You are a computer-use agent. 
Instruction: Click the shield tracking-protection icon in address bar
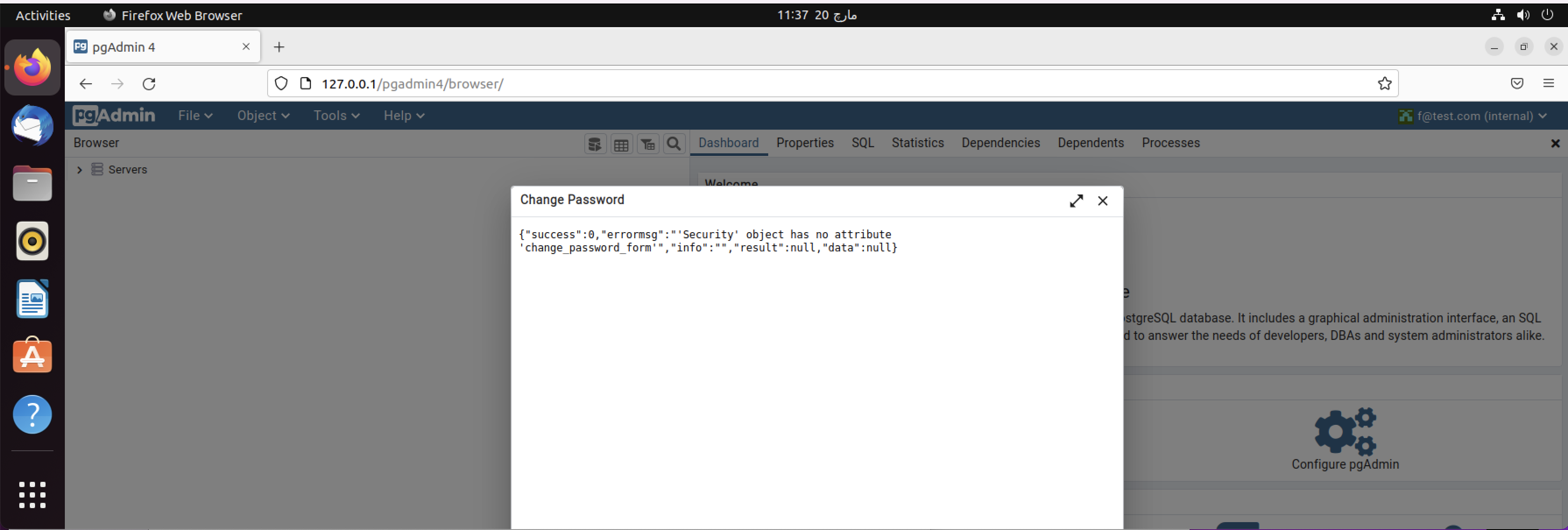pyautogui.click(x=281, y=83)
